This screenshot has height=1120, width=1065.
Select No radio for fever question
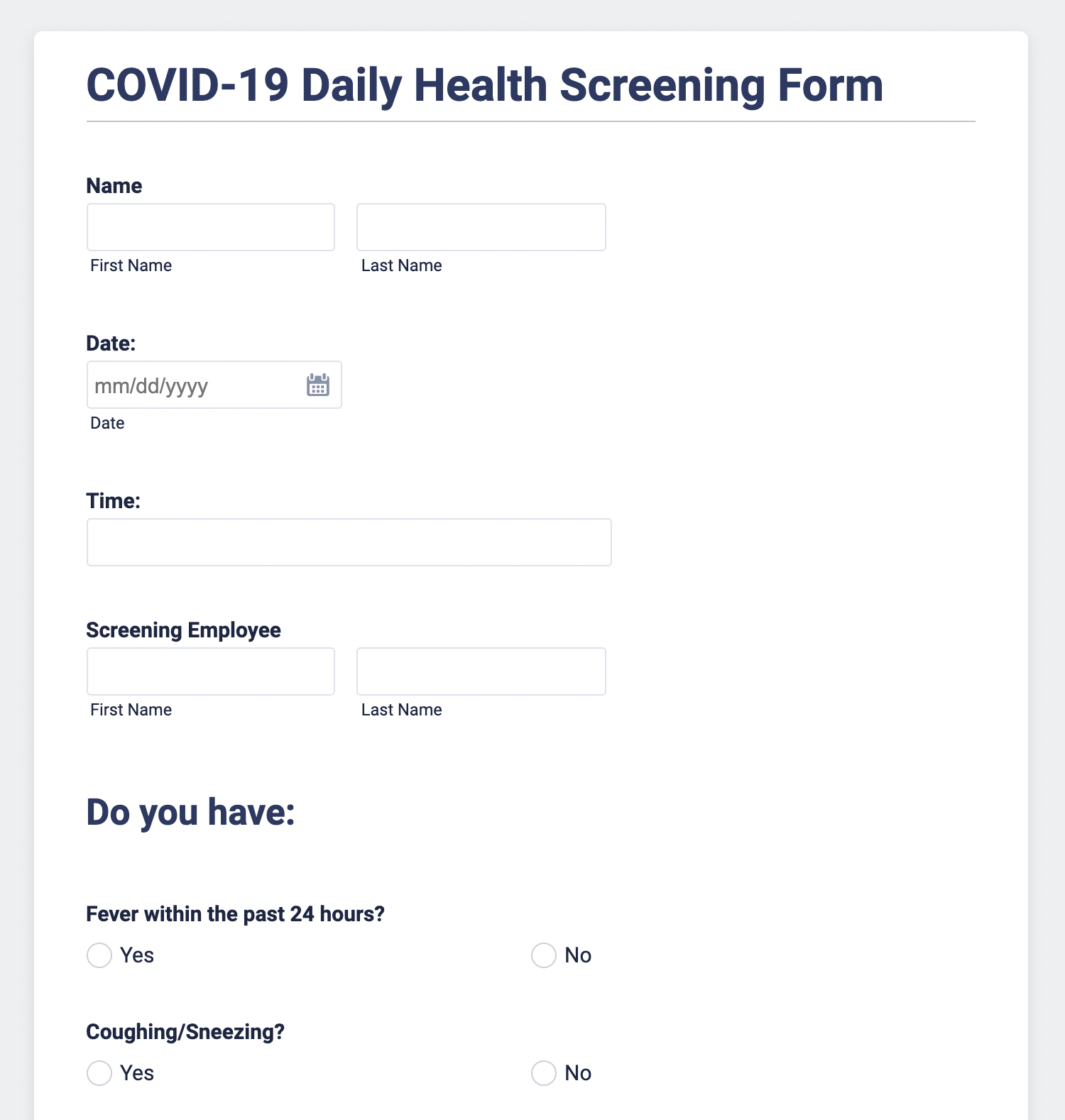[544, 955]
